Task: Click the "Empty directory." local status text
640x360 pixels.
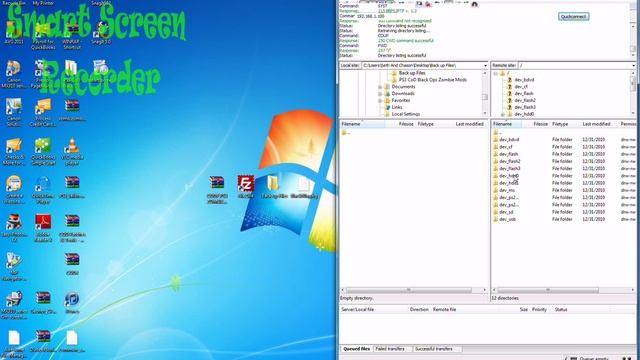Action: pos(357,298)
